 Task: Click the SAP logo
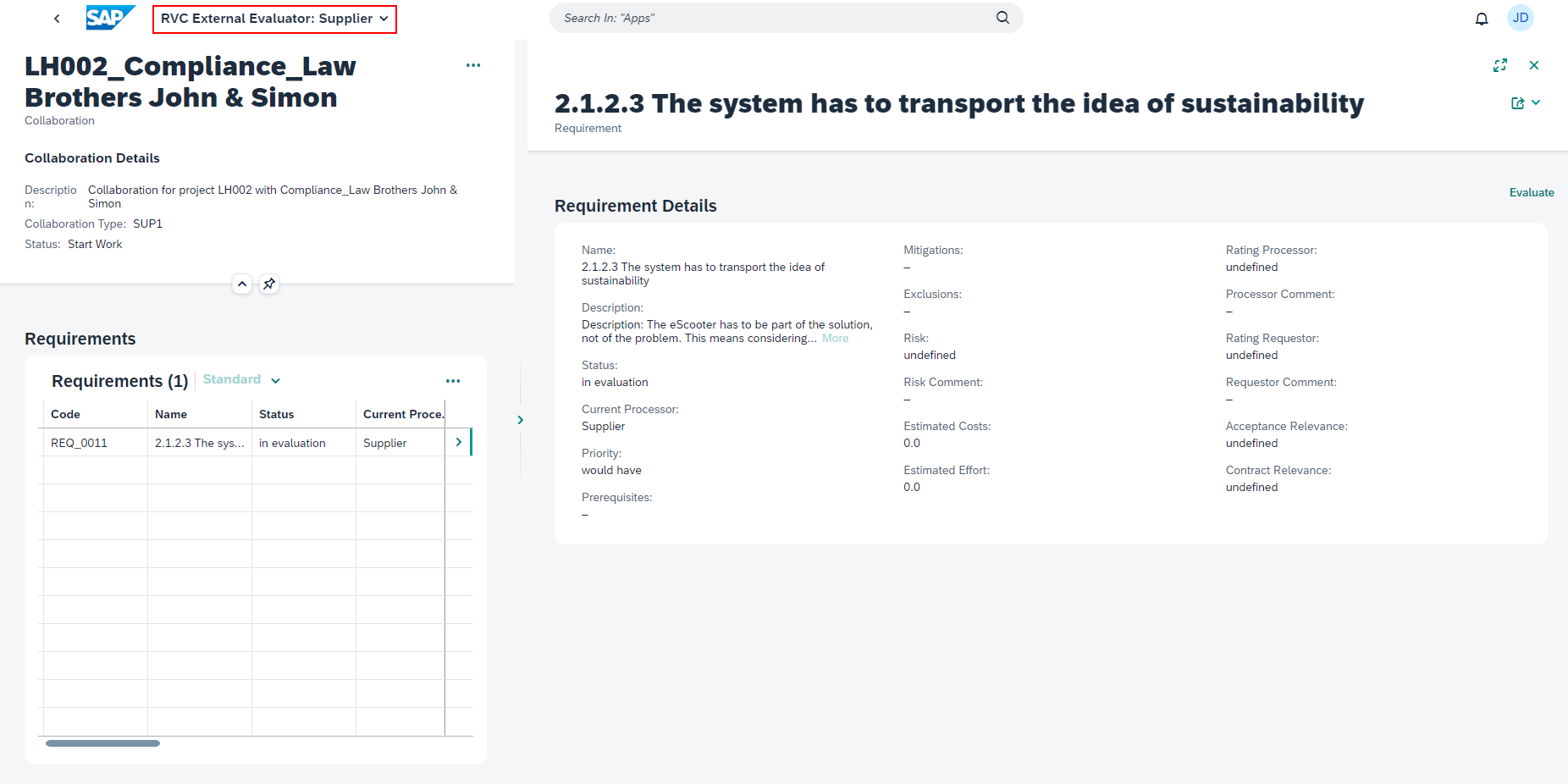point(110,18)
